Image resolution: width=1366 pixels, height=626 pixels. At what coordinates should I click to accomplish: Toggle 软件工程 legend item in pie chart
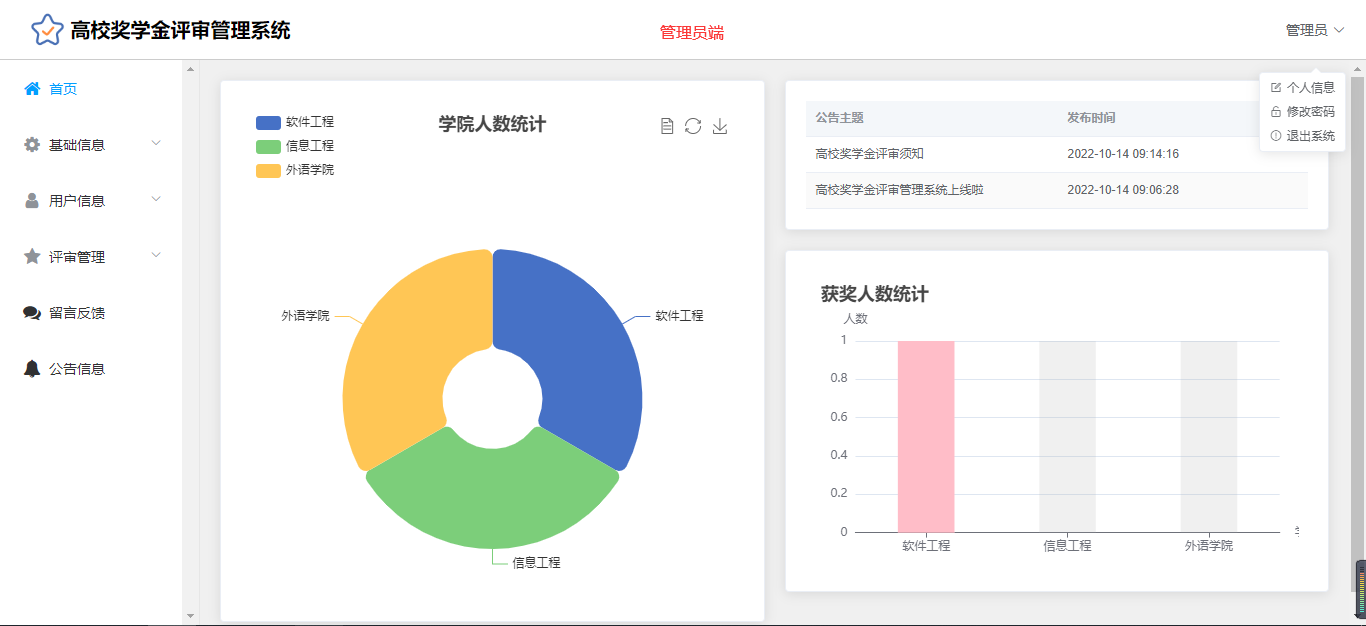click(x=295, y=122)
